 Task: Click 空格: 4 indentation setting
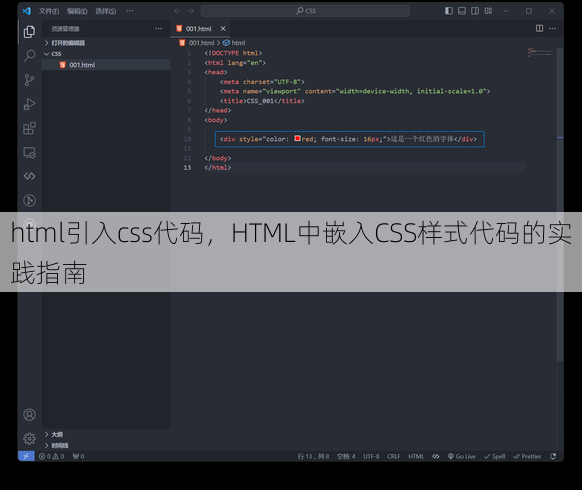(346, 456)
